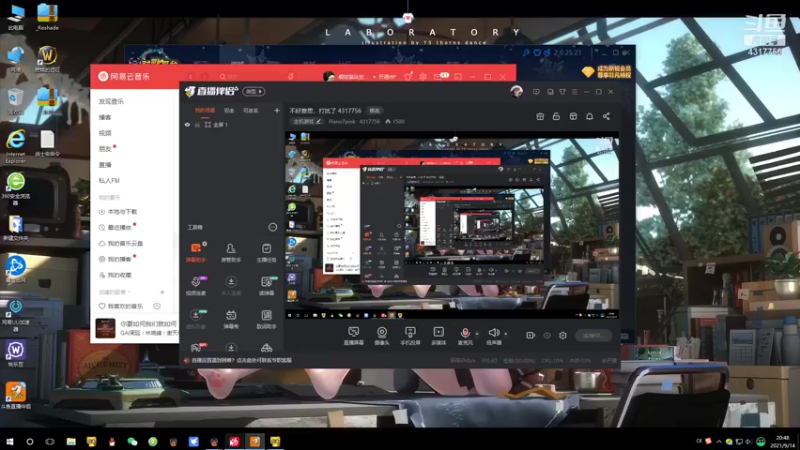This screenshot has width=800, height=450.
Task: Create new playlist with plus in NetEase sidebar
Action: pos(162,292)
